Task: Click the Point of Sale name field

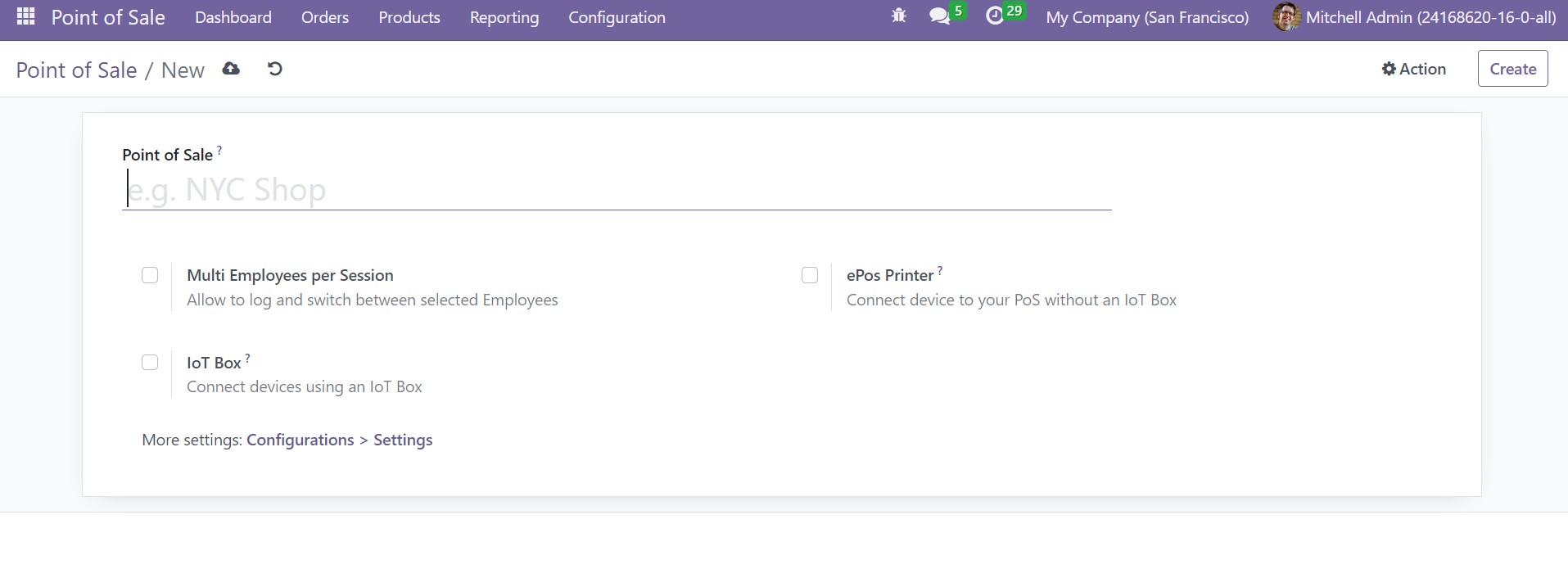Action: click(x=616, y=190)
